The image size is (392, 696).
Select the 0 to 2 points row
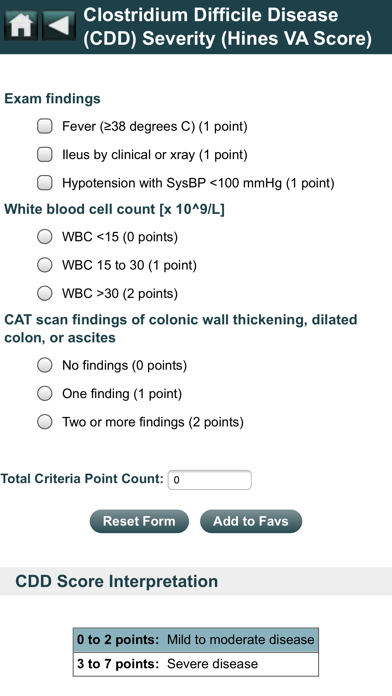196,640
